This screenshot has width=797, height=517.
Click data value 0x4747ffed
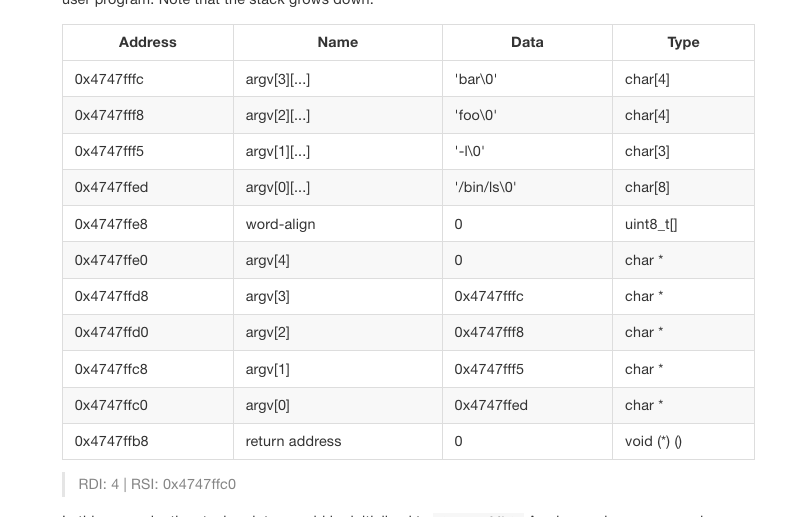pyautogui.click(x=491, y=405)
